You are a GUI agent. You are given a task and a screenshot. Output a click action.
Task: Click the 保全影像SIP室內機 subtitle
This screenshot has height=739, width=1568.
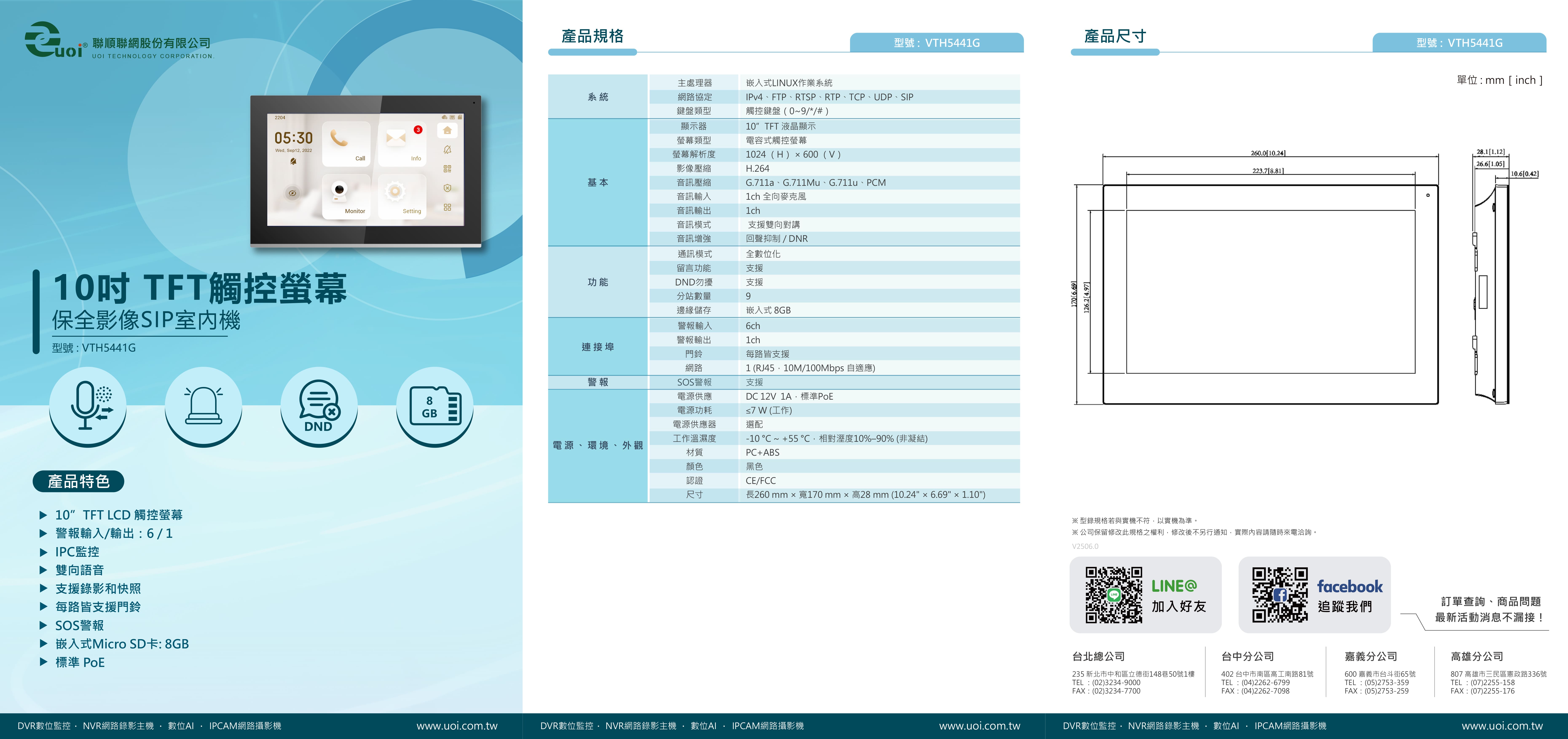146,320
